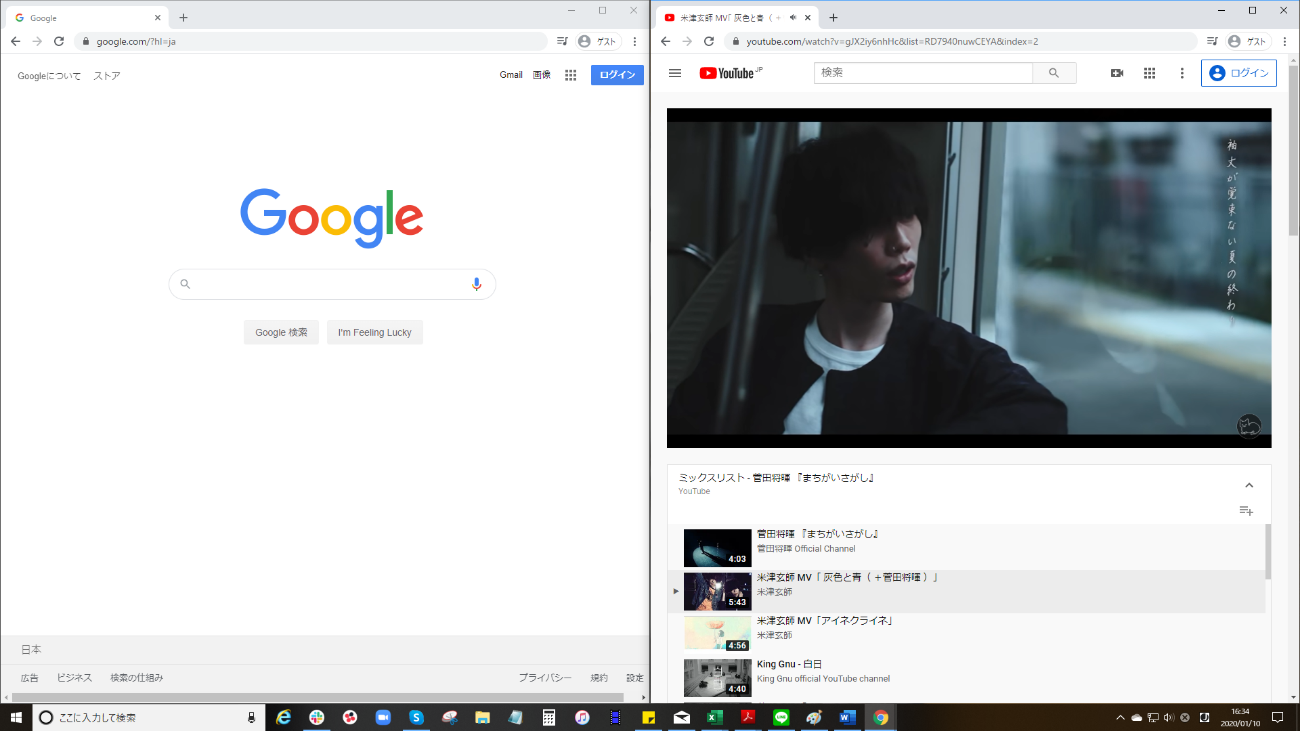1300x731 pixels.
Task: Click the YouTube 検索 search field
Action: pos(923,73)
